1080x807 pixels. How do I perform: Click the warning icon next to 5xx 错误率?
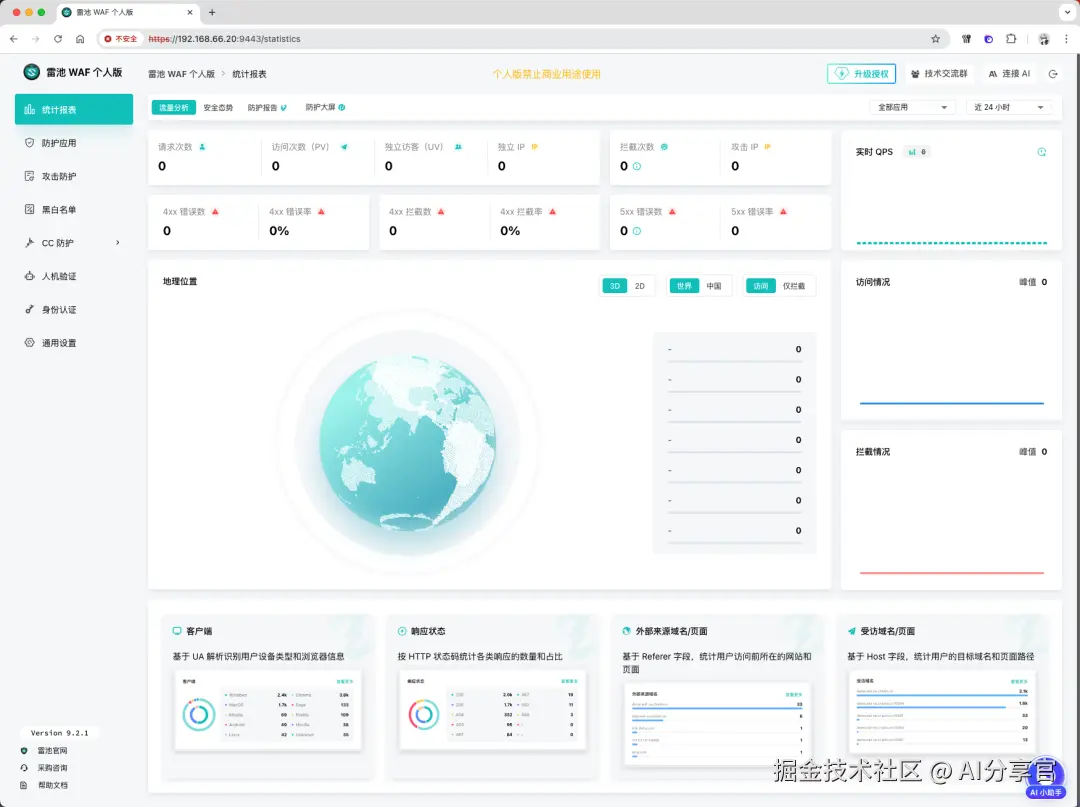pyautogui.click(x=783, y=211)
